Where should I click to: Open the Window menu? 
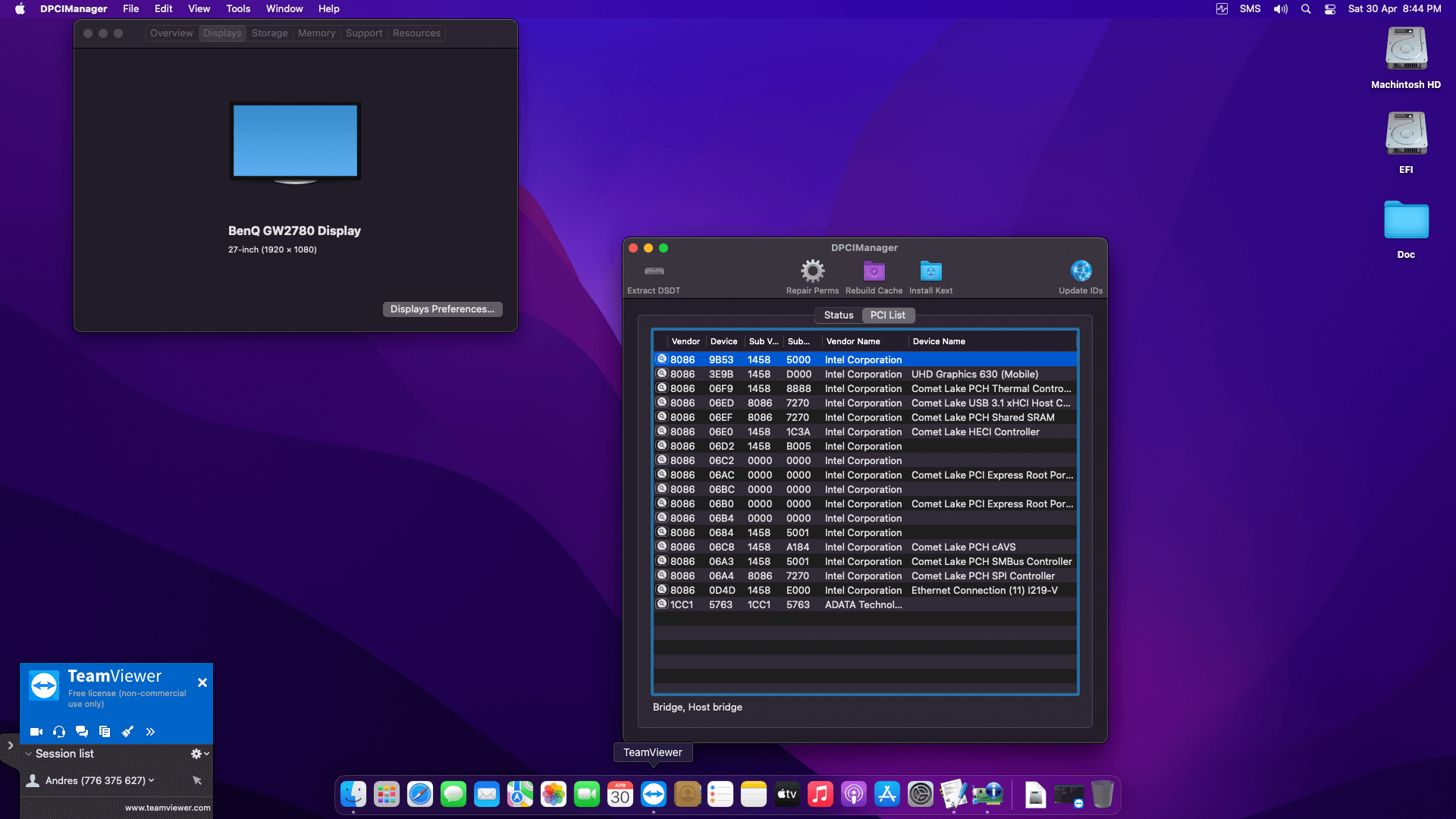pos(284,9)
